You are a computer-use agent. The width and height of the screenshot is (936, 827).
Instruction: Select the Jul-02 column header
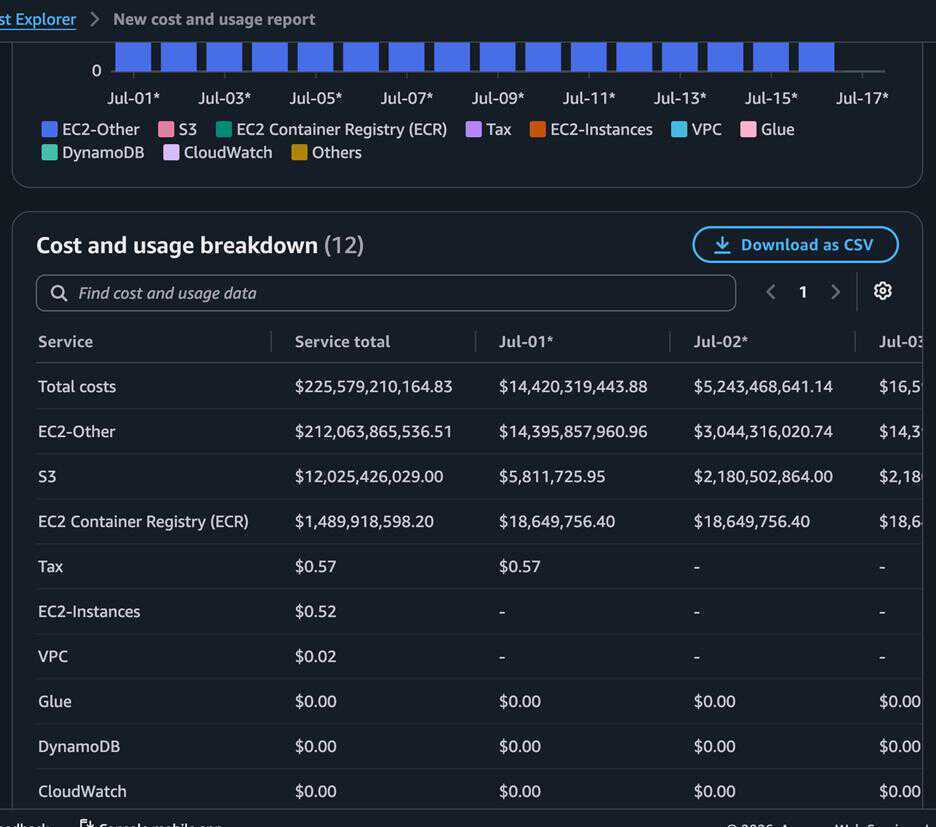point(721,342)
